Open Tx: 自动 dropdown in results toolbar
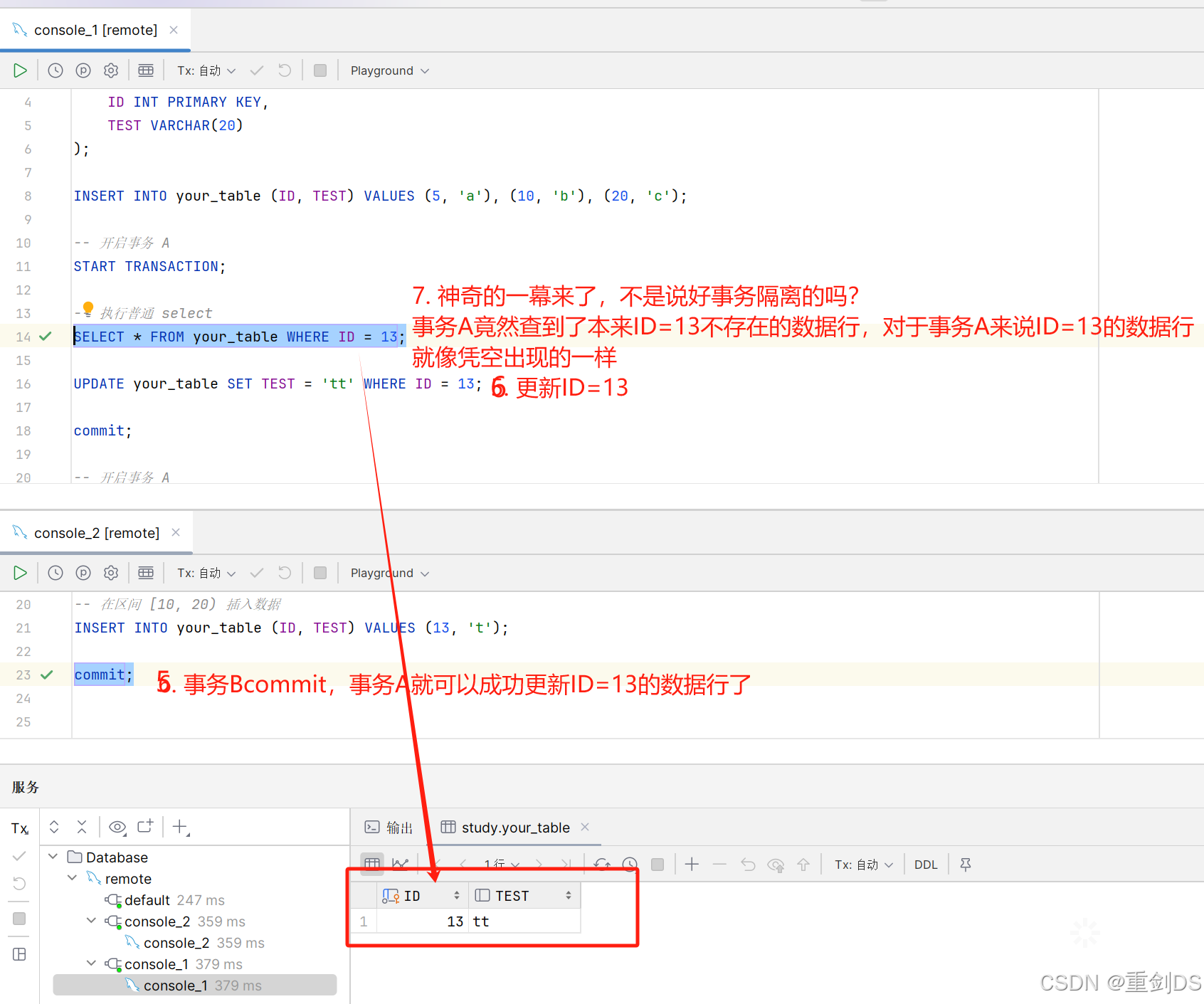1204x1004 pixels. (864, 865)
